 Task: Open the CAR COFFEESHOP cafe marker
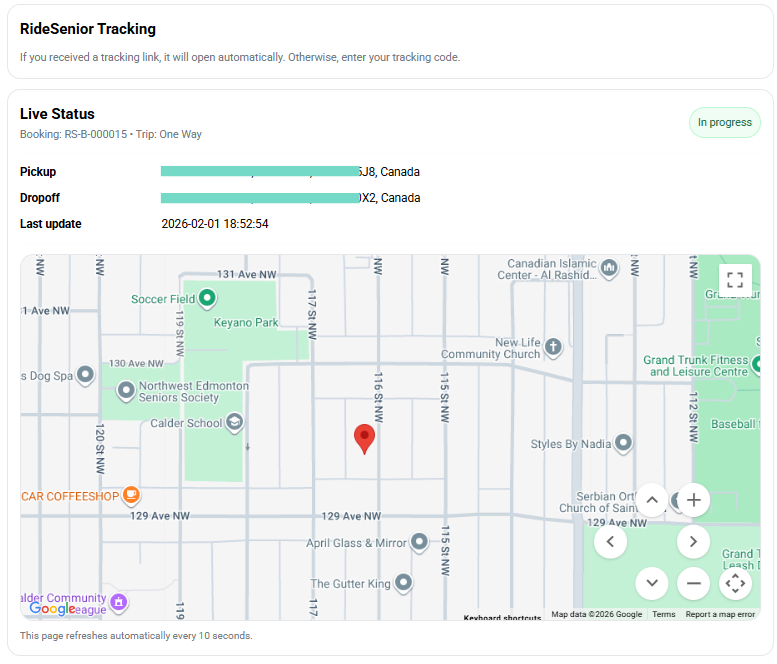coord(131,495)
